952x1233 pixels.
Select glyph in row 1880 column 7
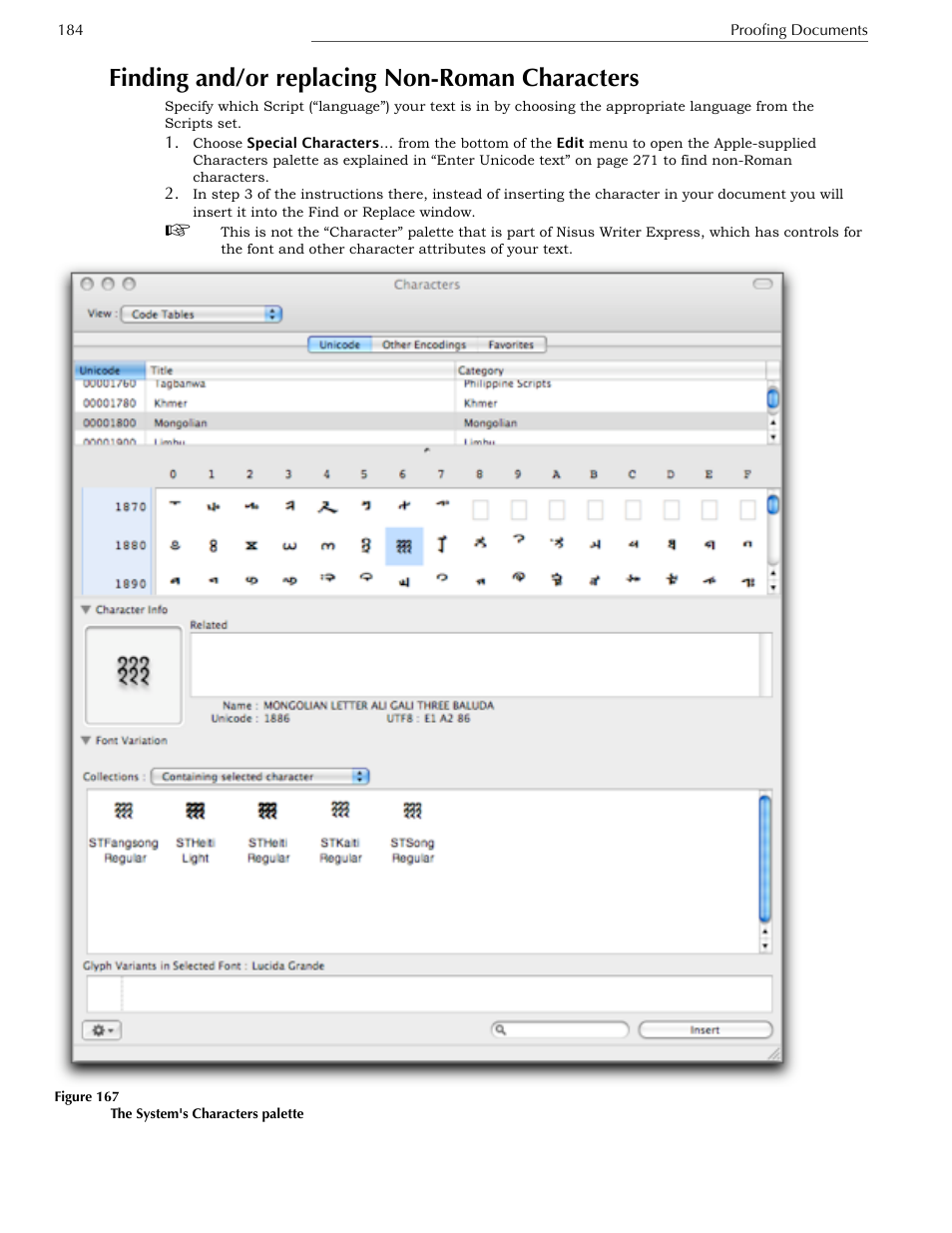coord(442,544)
